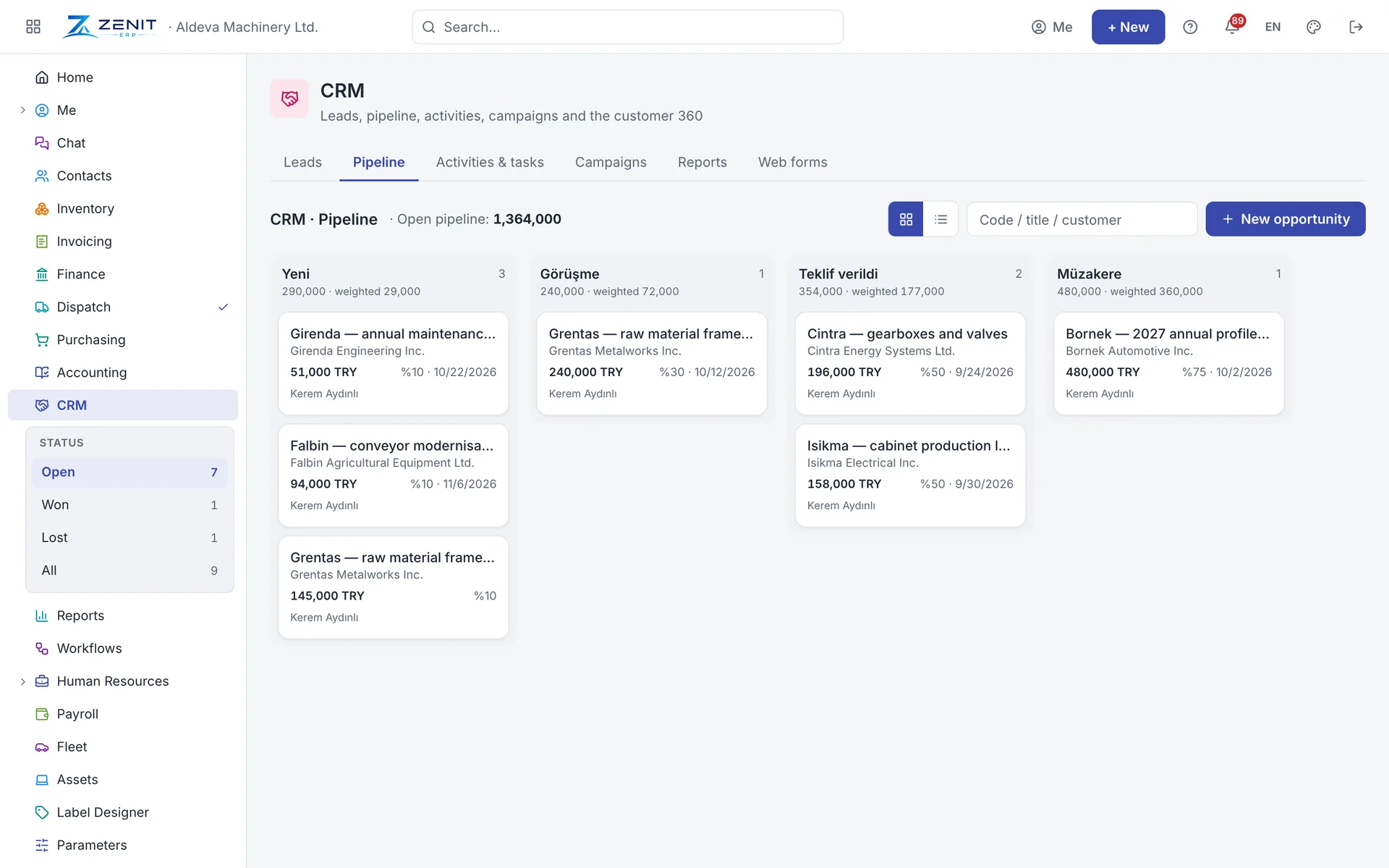Click the logout icon
This screenshot has height=868, width=1389.
pos(1356,27)
